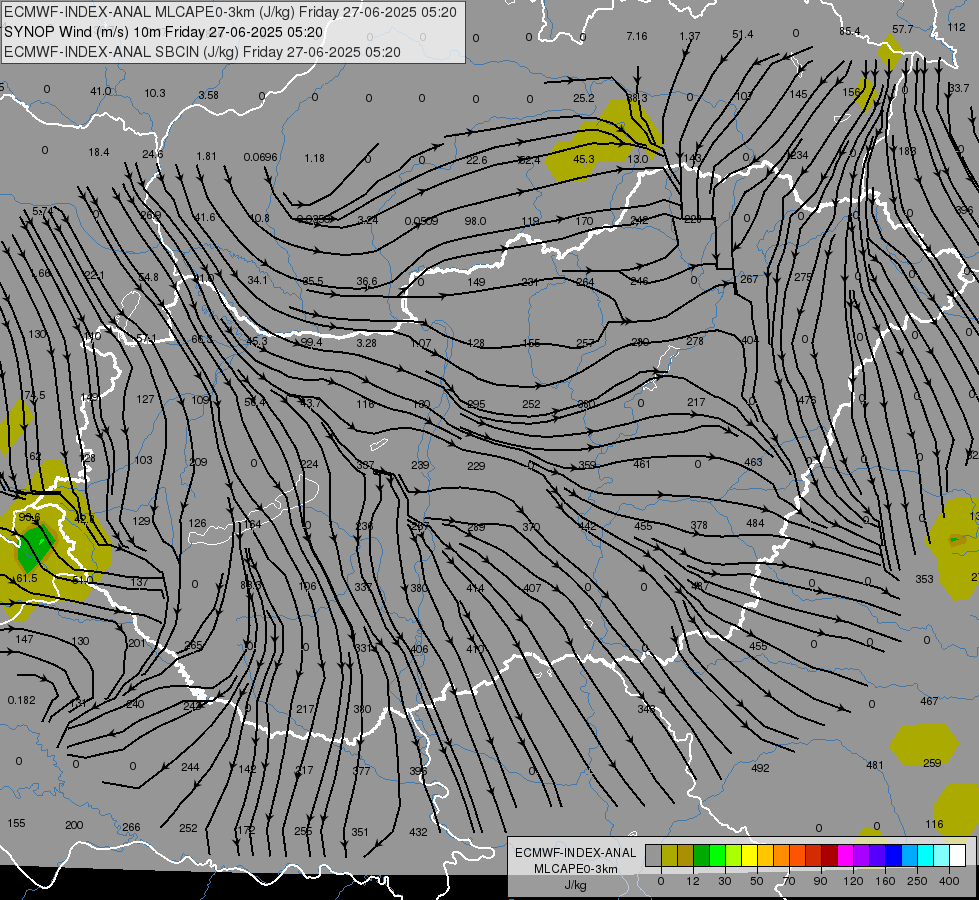979x900 pixels.
Task: Click the map value 1.37
Action: click(690, 36)
